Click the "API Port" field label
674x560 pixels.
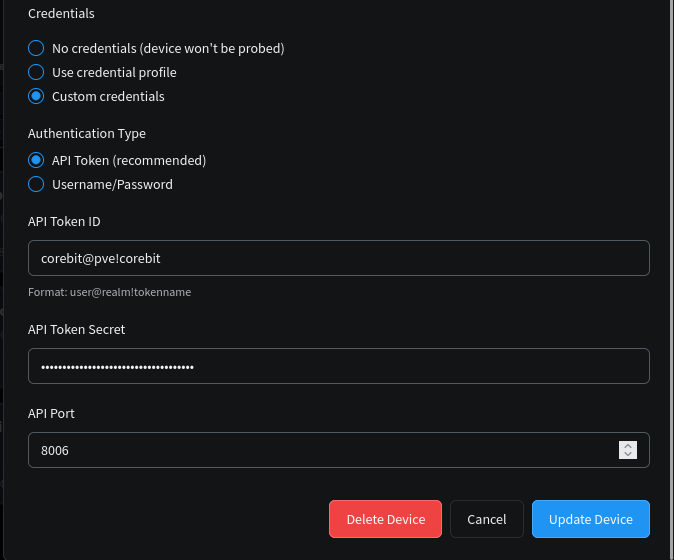tap(51, 413)
